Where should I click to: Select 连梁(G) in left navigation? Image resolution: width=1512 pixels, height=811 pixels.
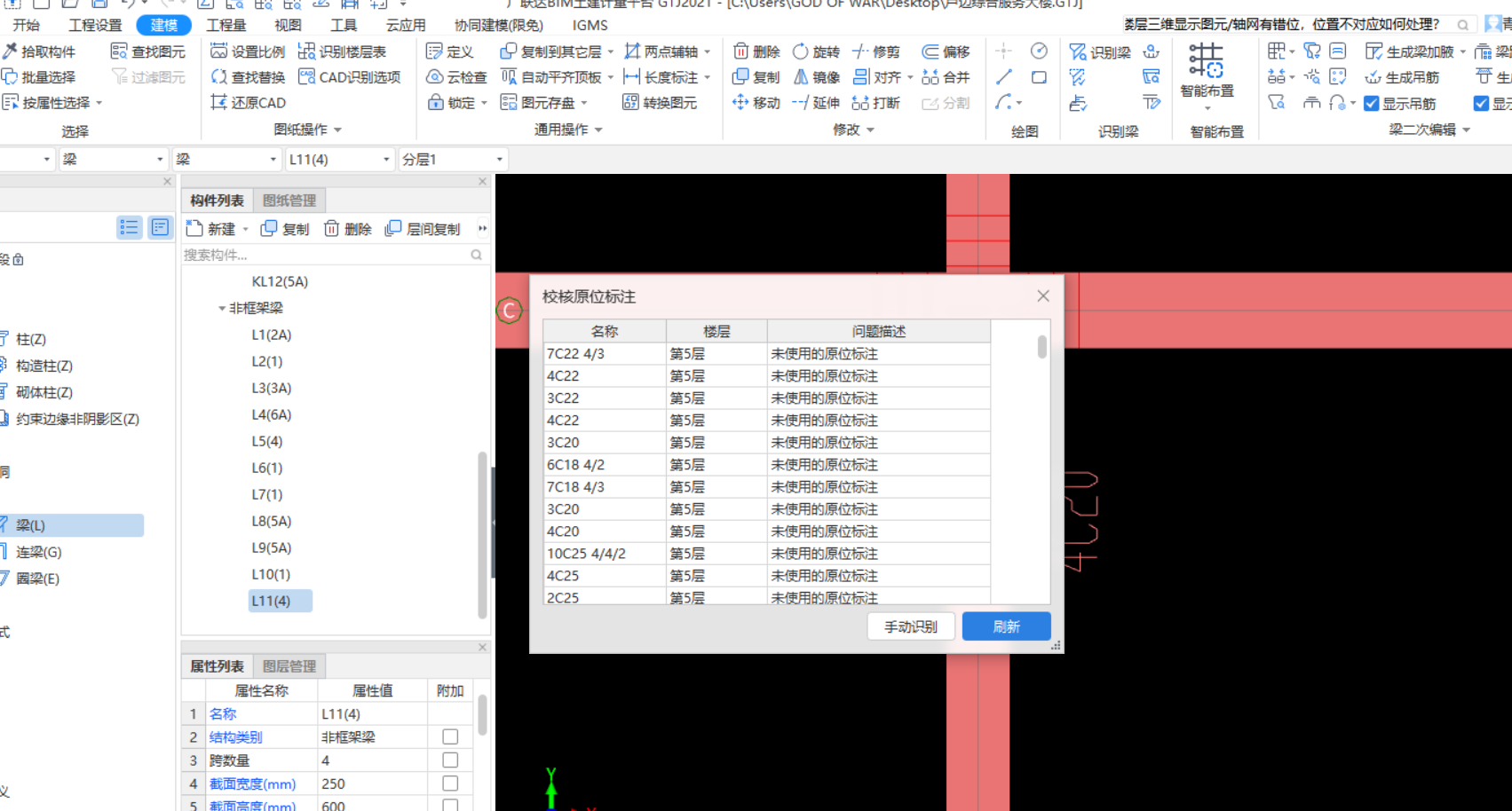(x=39, y=552)
